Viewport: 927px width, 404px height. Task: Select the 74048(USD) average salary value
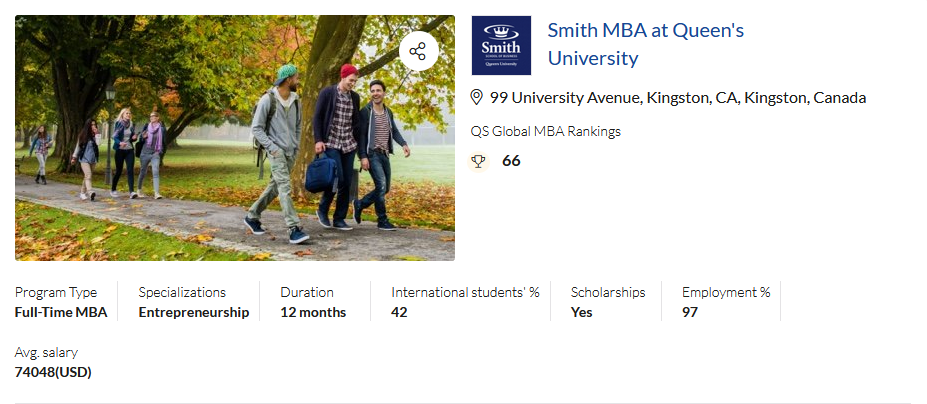[x=53, y=372]
